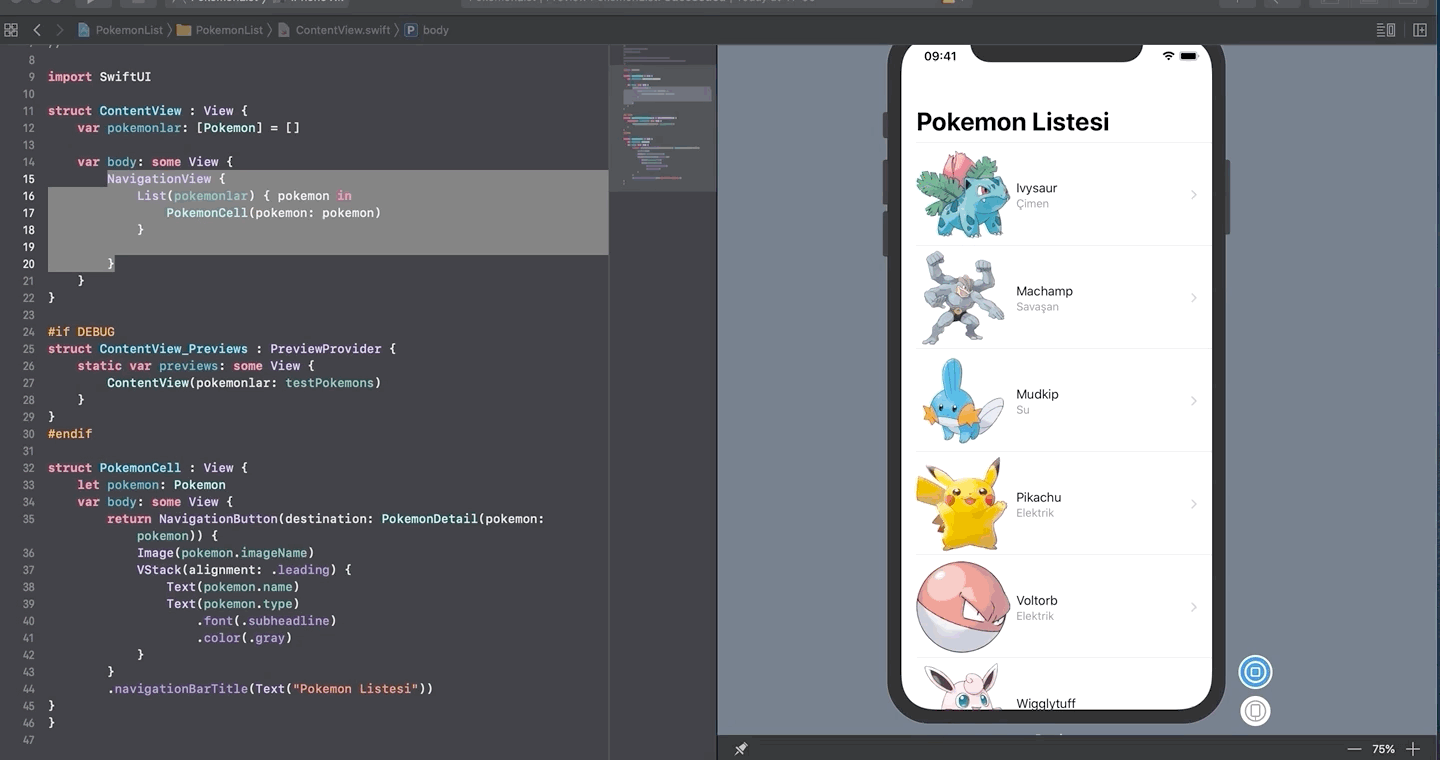Open the body property breadcrumb
This screenshot has height=760, width=1440.
coord(427,30)
